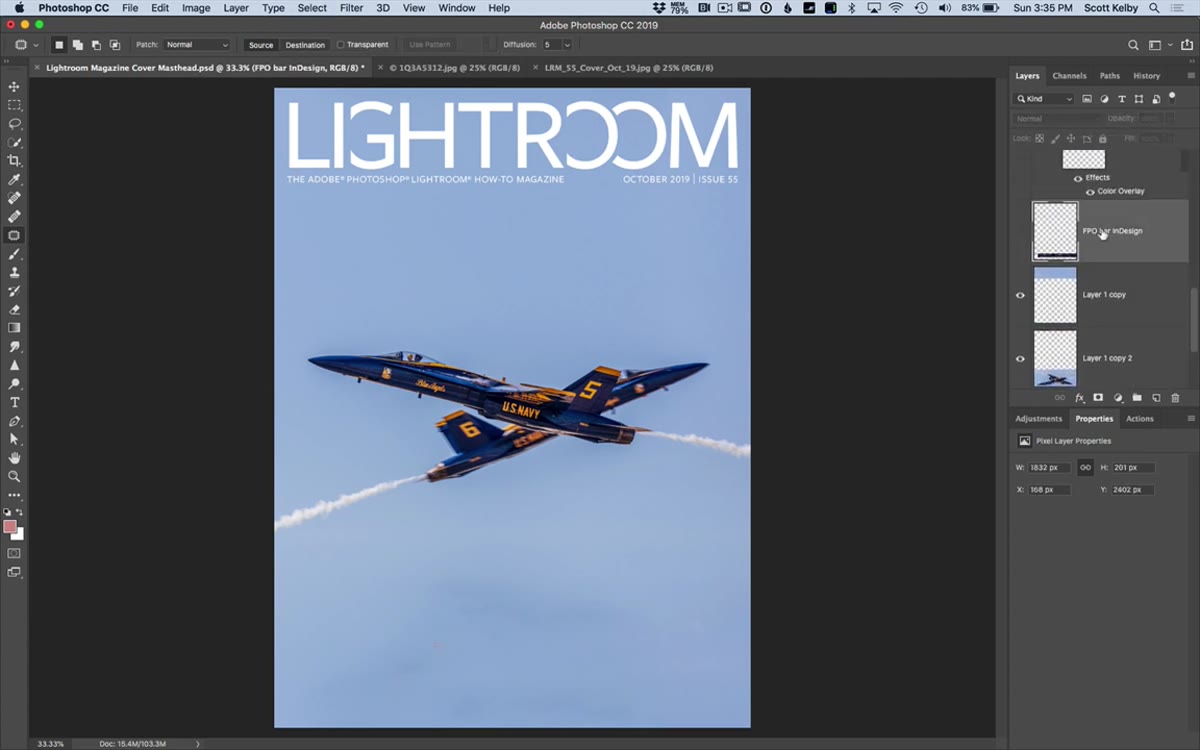The width and height of the screenshot is (1200, 750).
Task: Click the fx layer style icon
Action: click(1079, 398)
